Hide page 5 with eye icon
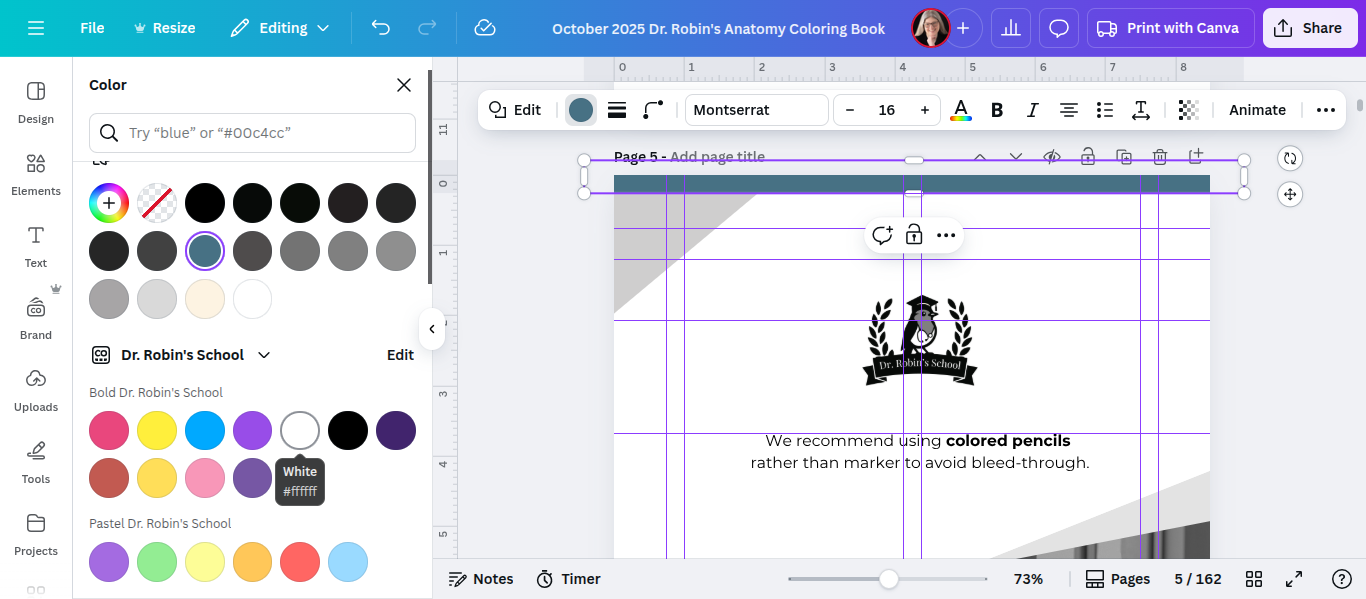The width and height of the screenshot is (1366, 599). tap(1052, 157)
